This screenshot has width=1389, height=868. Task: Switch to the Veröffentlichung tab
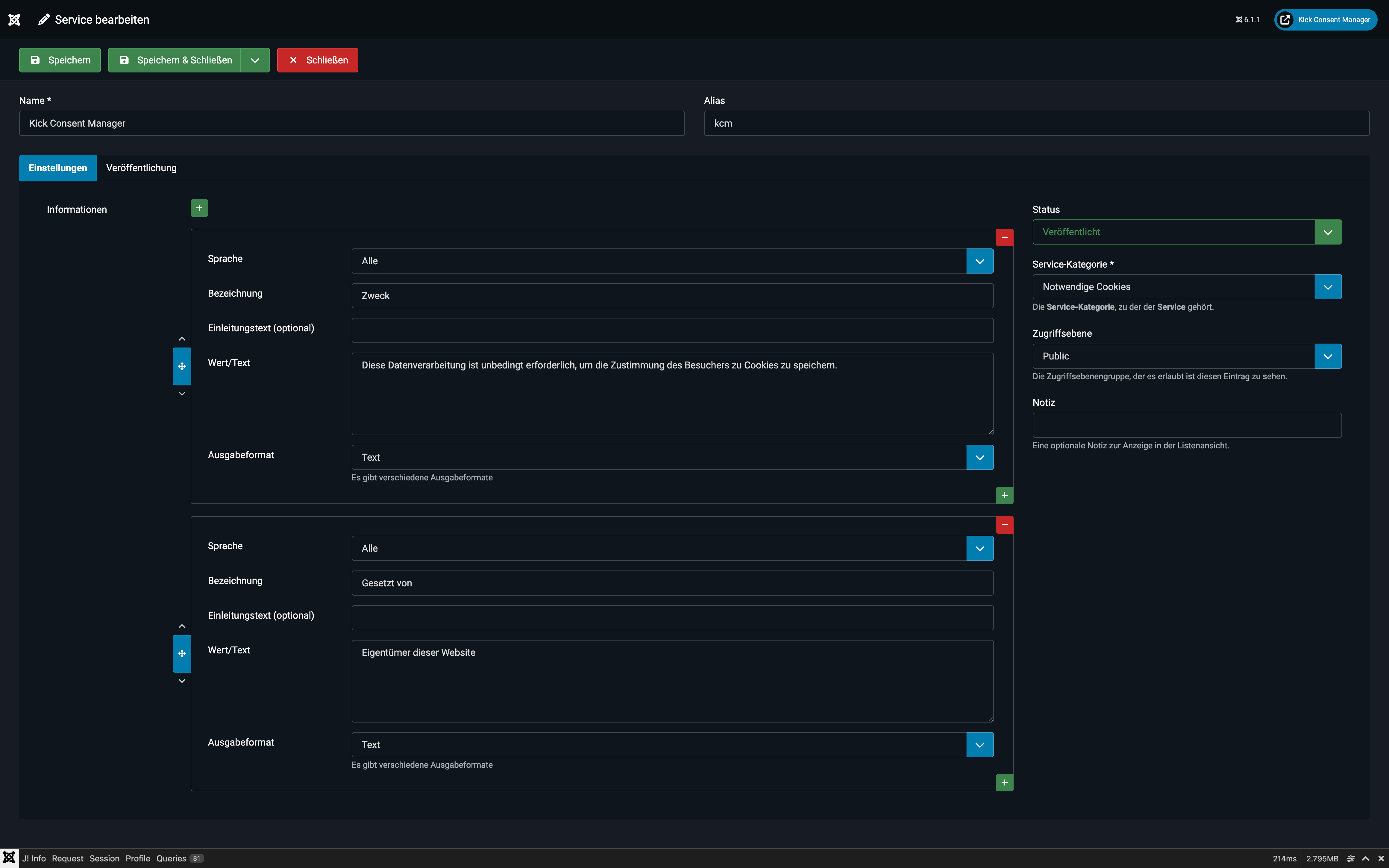[x=141, y=168]
